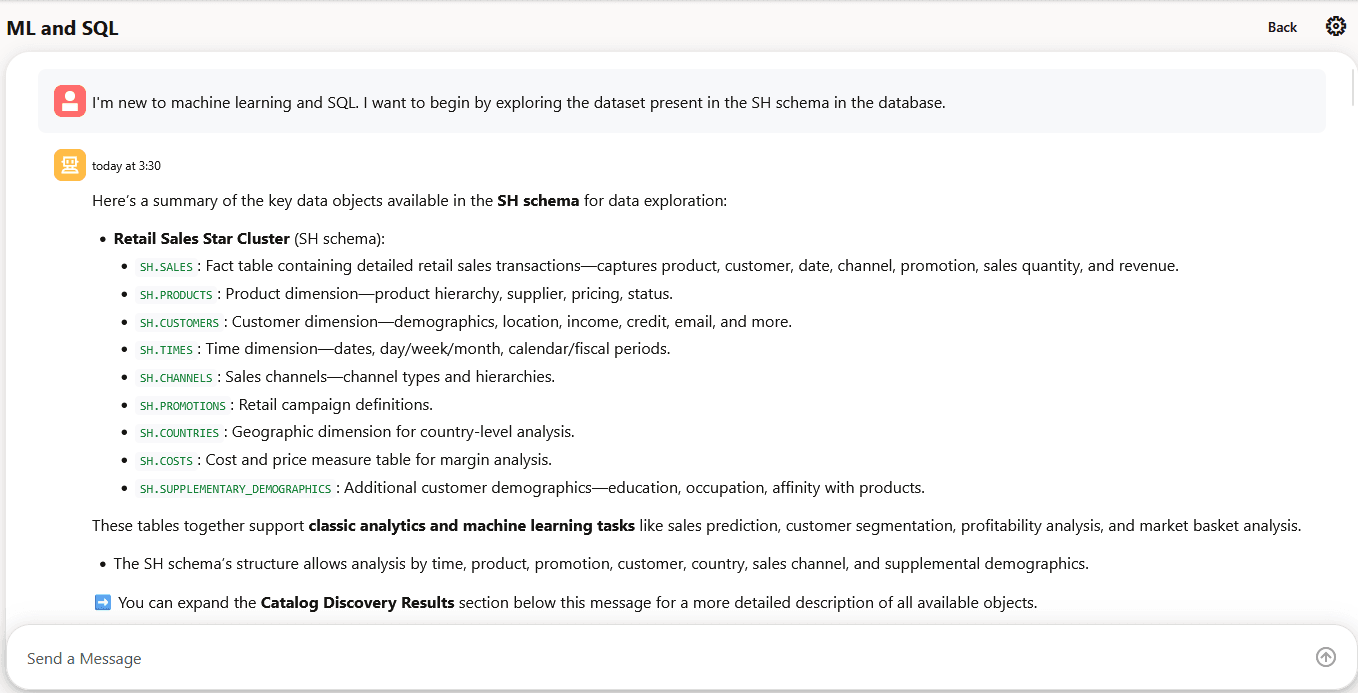The width and height of the screenshot is (1358, 693).
Task: Open the settings gear icon
Action: point(1335,27)
